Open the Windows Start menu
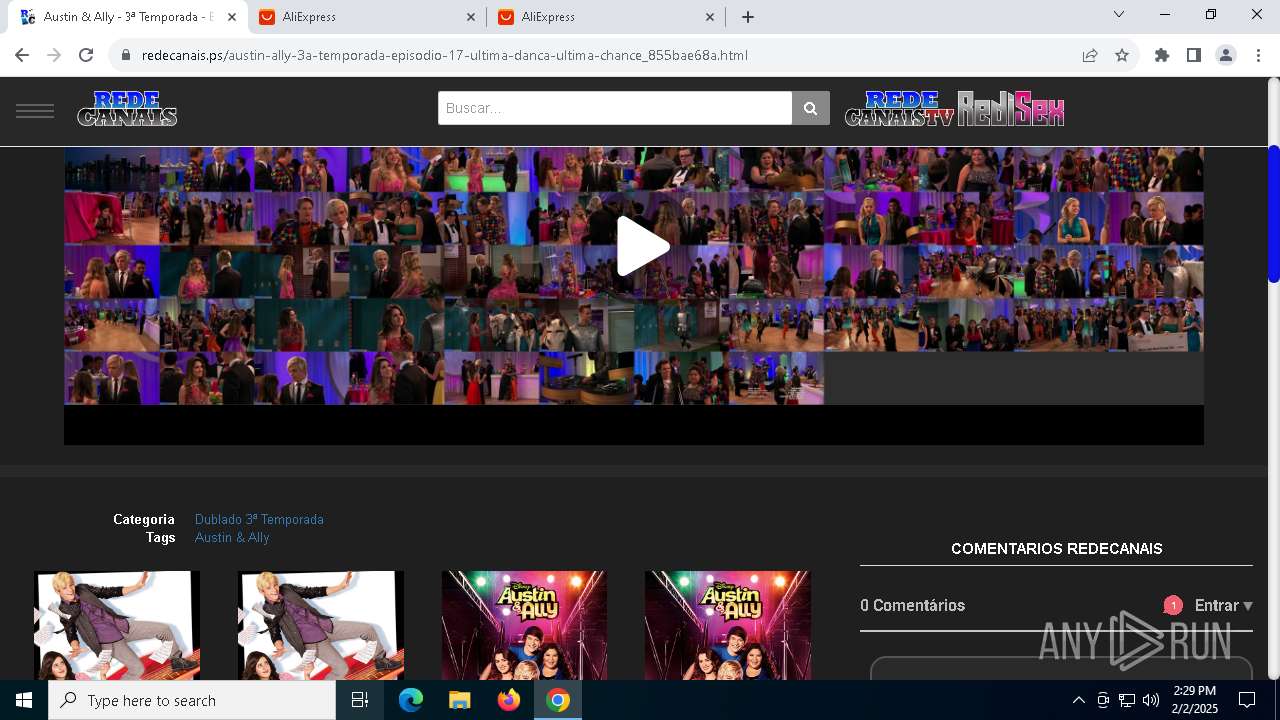1280x720 pixels. [x=24, y=700]
